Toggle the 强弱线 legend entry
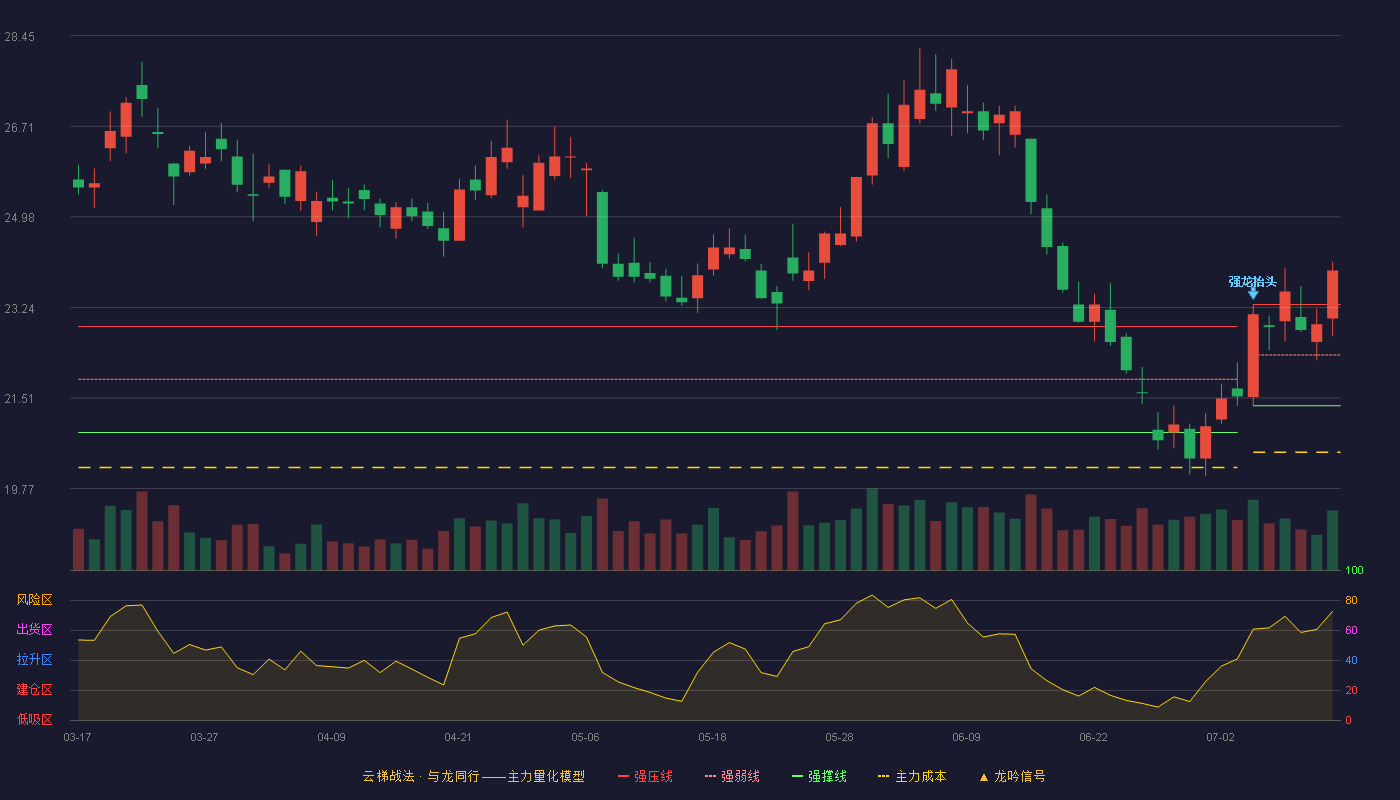 [x=732, y=776]
